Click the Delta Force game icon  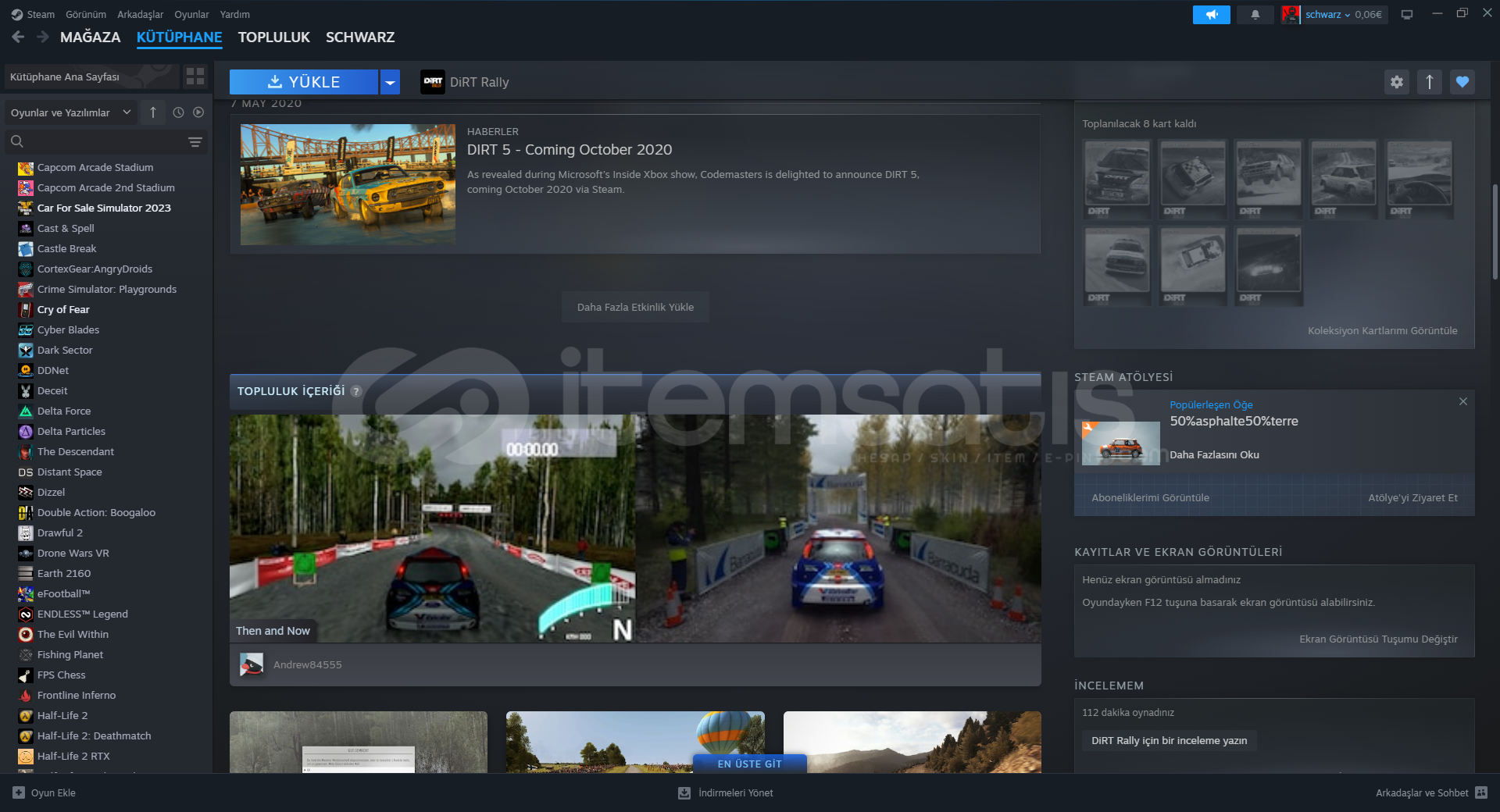point(26,411)
